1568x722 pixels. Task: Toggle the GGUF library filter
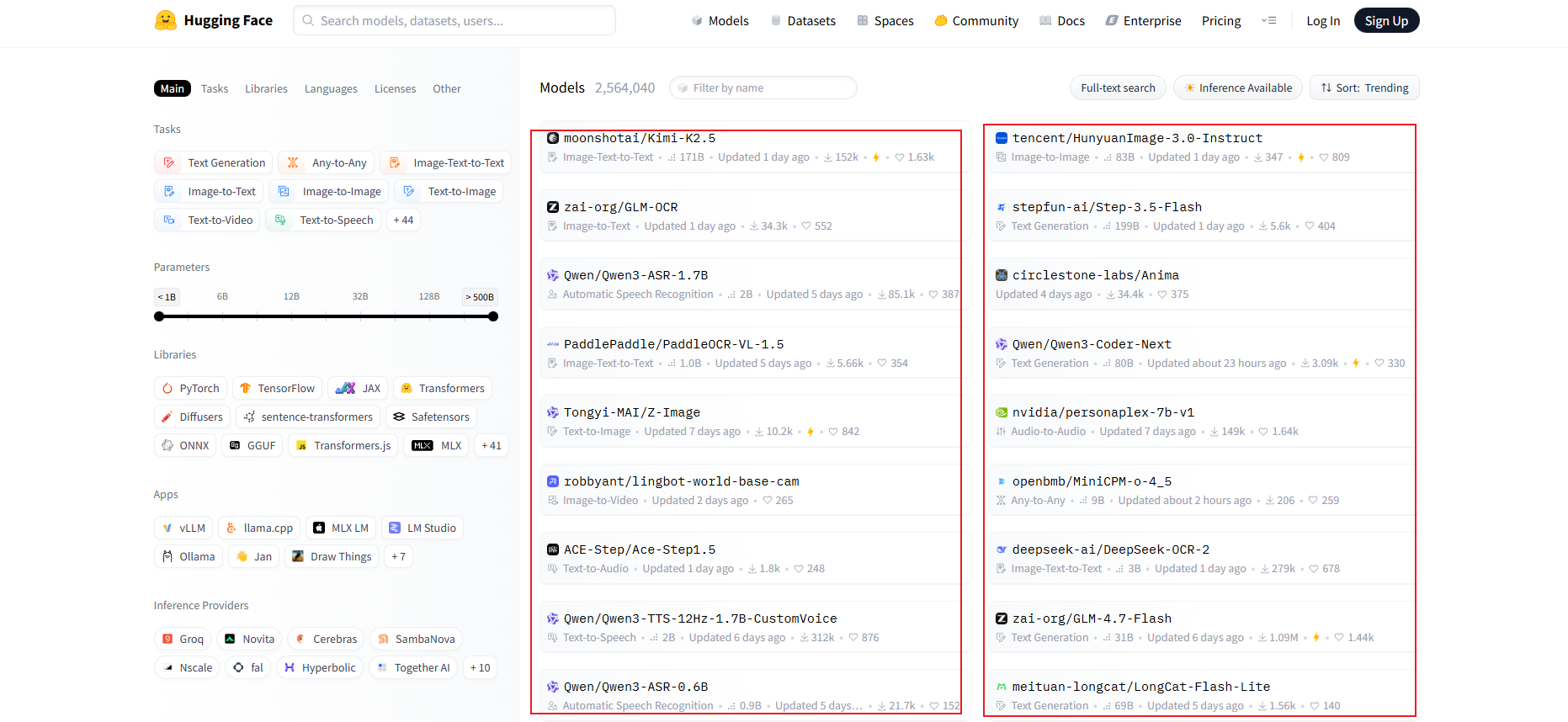click(x=252, y=445)
